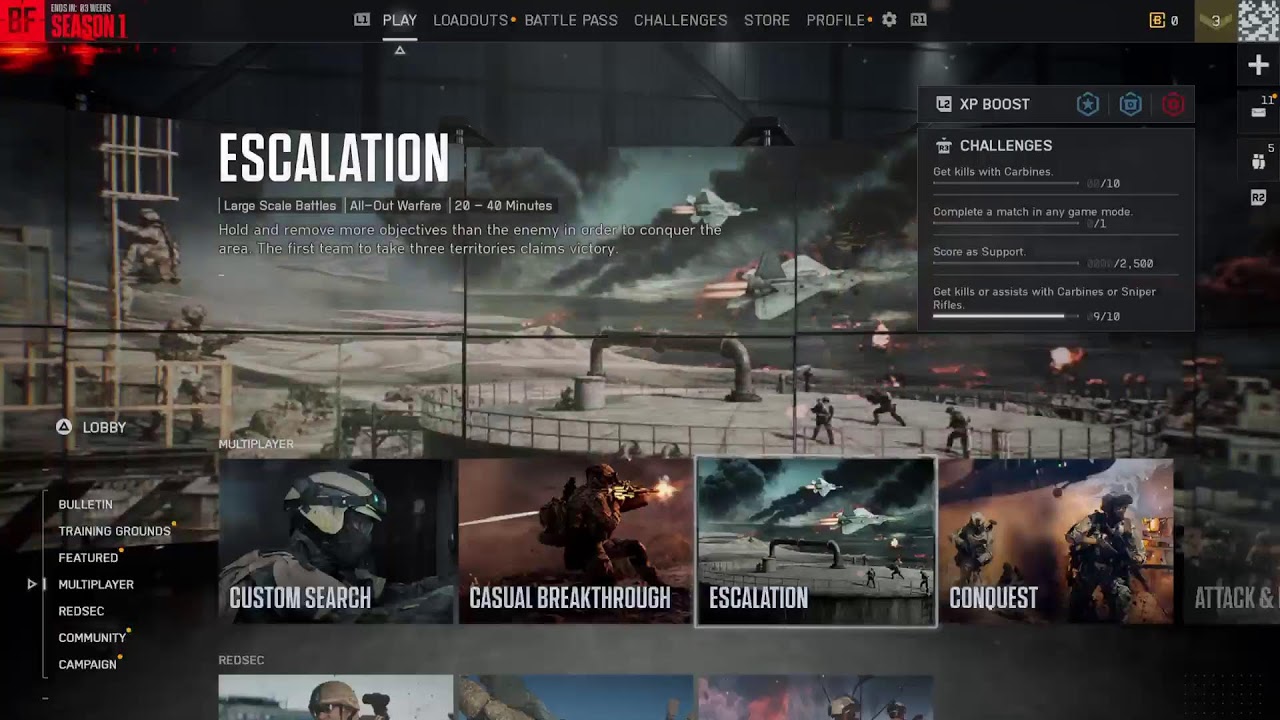Open the settings gear in top navigation
1280x720 pixels.
889,19
